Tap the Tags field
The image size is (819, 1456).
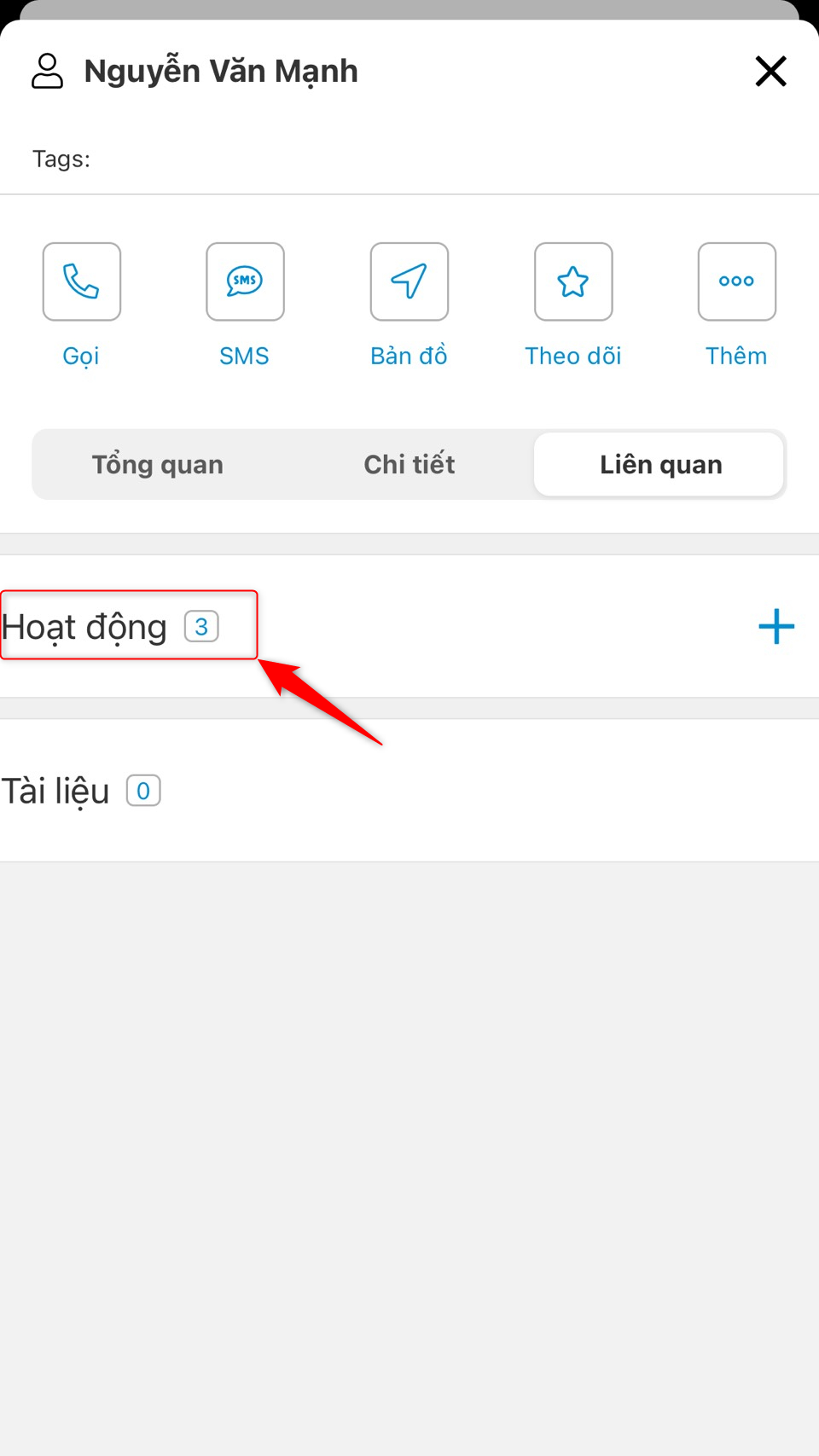pyautogui.click(x=409, y=160)
